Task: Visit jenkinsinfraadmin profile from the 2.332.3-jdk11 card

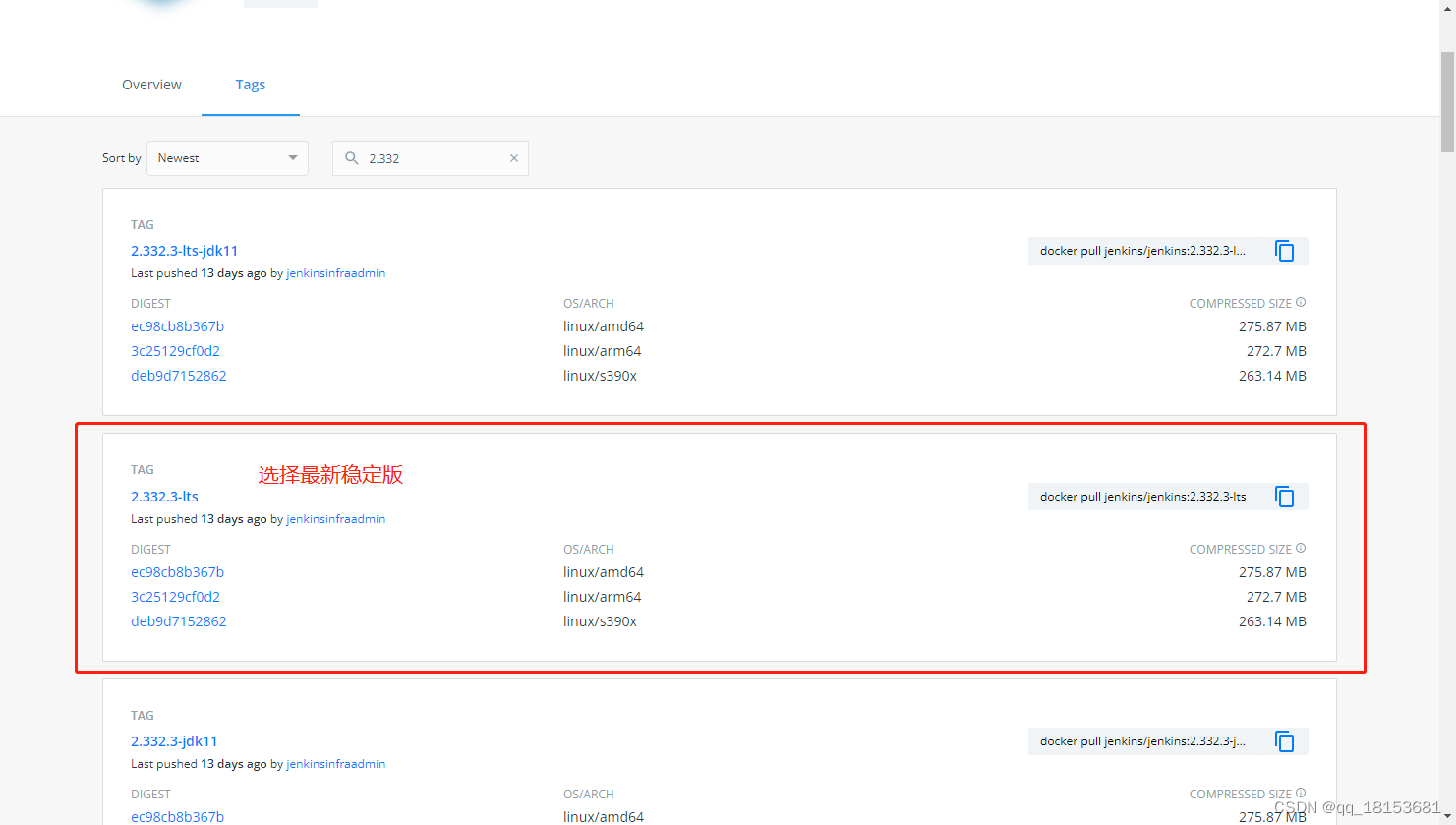Action: tap(335, 764)
